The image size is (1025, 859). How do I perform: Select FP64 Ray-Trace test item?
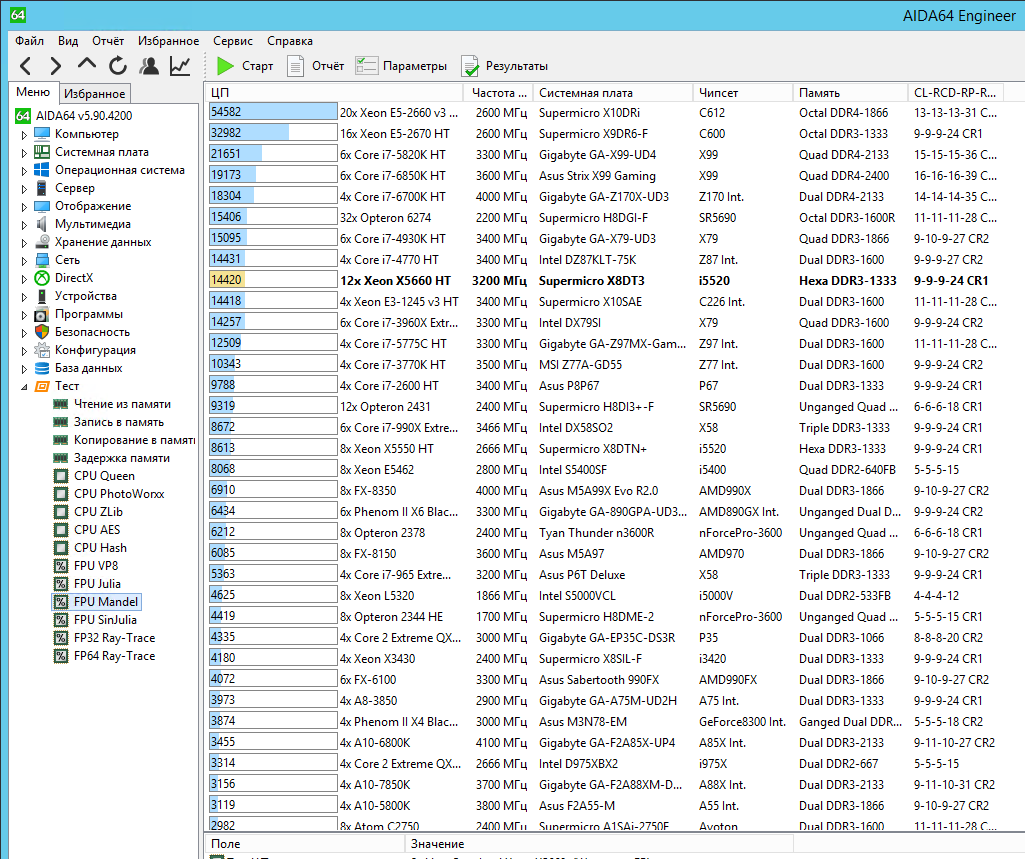[114, 656]
